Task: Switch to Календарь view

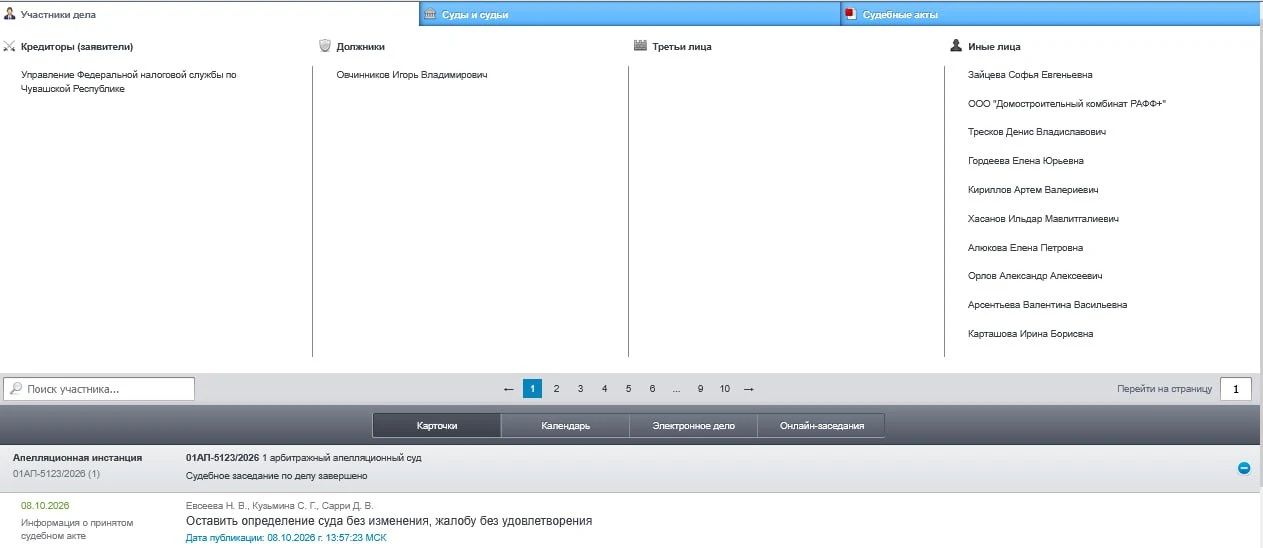Action: (x=565, y=426)
